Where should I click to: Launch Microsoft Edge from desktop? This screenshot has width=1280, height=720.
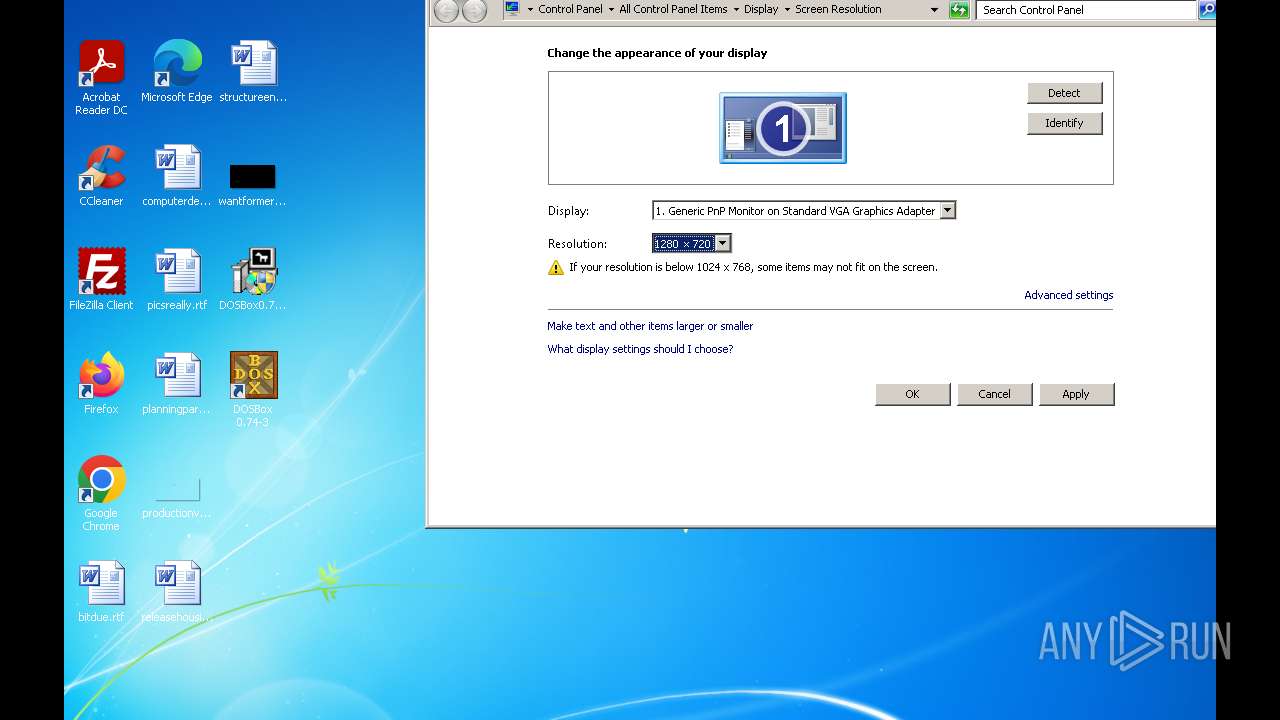click(x=177, y=72)
